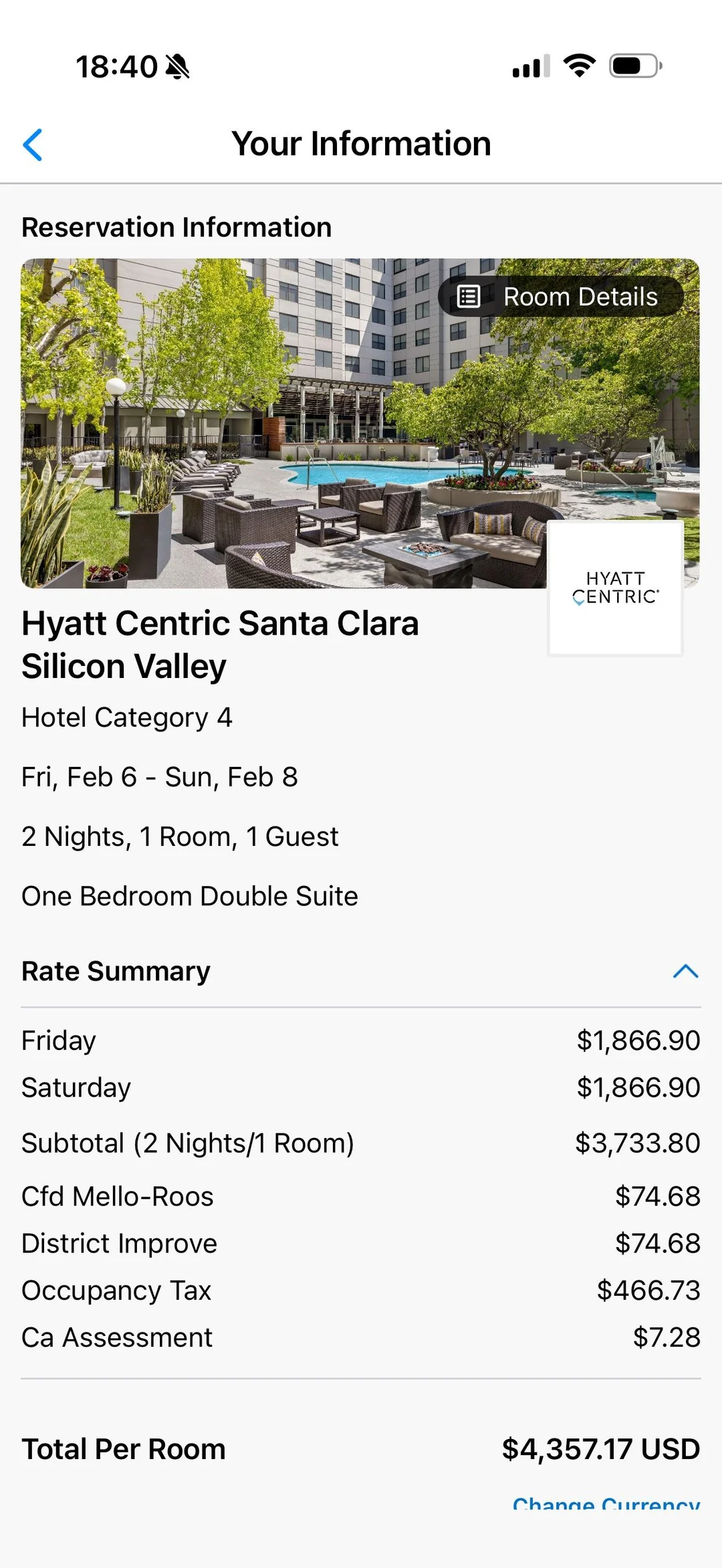
Task: Tap the battery indicator icon
Action: [635, 66]
